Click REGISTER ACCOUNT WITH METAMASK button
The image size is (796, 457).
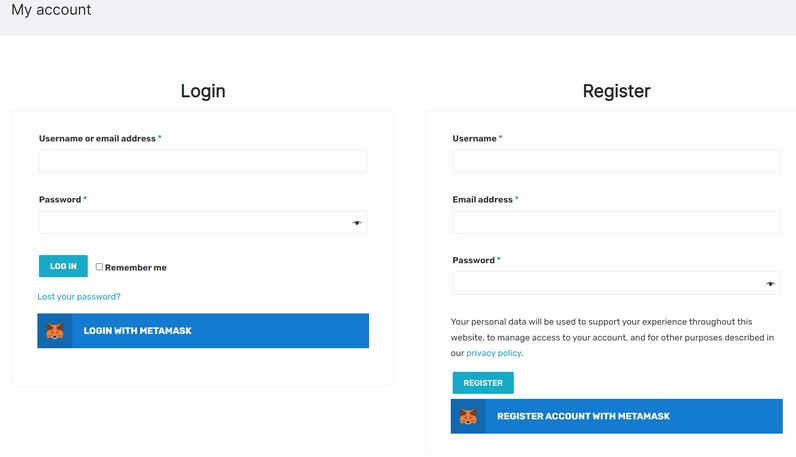pyautogui.click(x=617, y=416)
